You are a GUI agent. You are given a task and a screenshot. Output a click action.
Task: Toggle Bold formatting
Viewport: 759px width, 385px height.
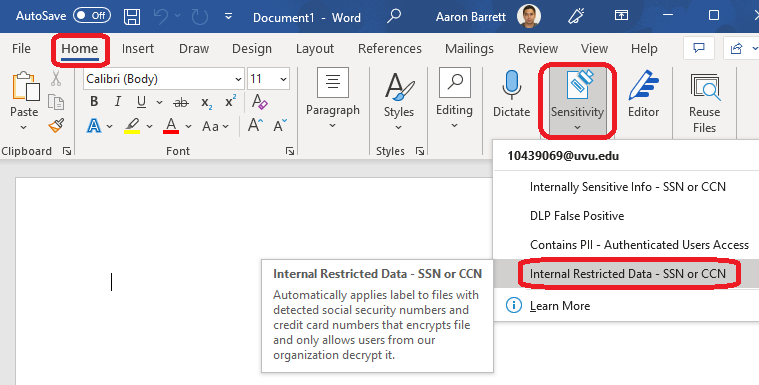pos(94,102)
